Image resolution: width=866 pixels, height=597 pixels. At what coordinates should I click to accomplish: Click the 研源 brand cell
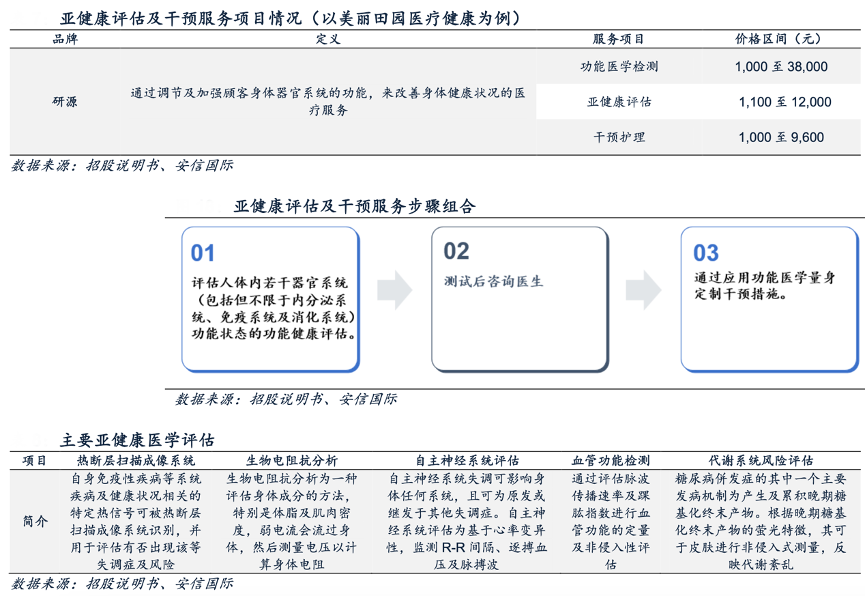[65, 102]
